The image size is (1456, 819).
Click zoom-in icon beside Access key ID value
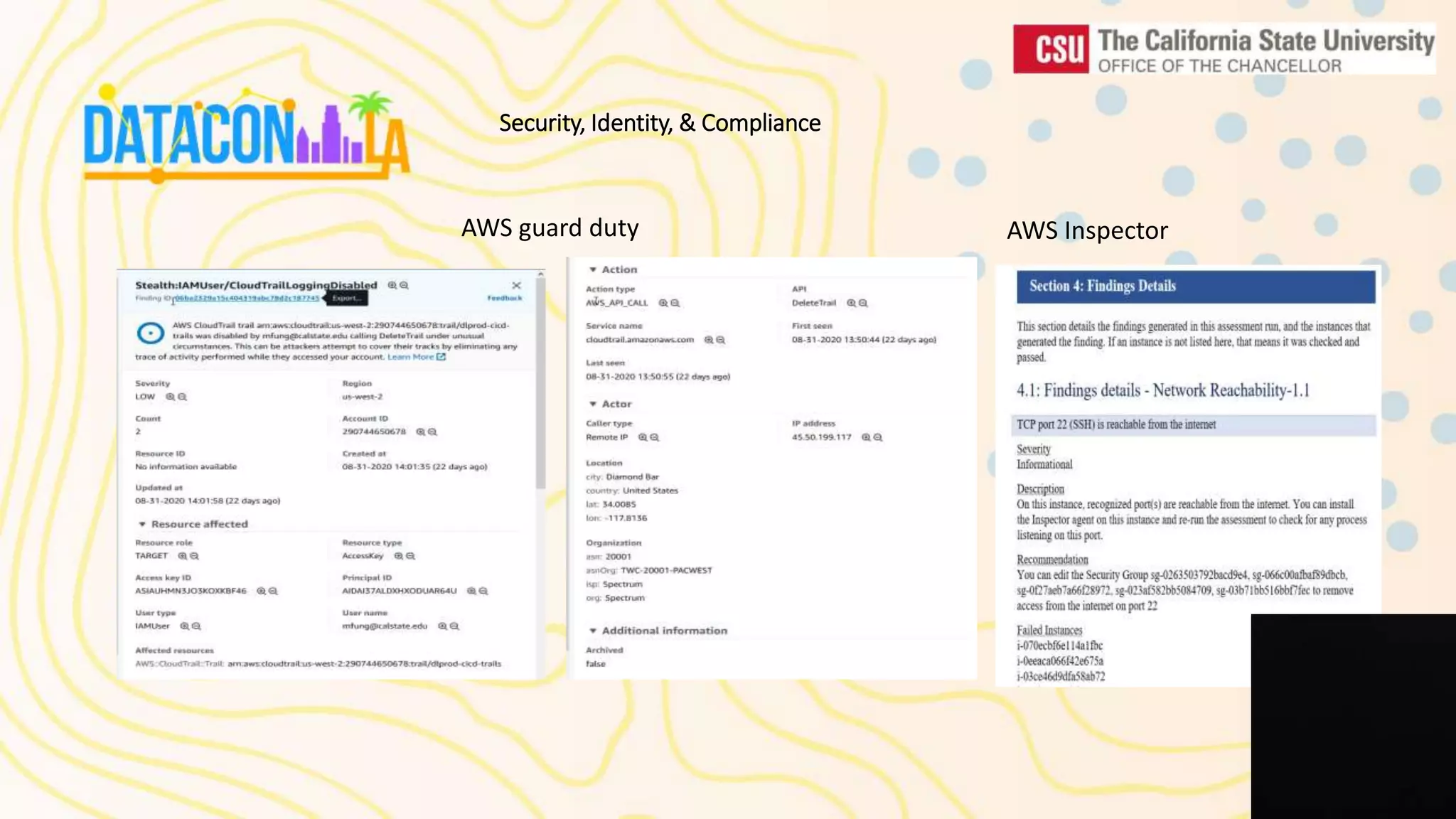pos(261,591)
